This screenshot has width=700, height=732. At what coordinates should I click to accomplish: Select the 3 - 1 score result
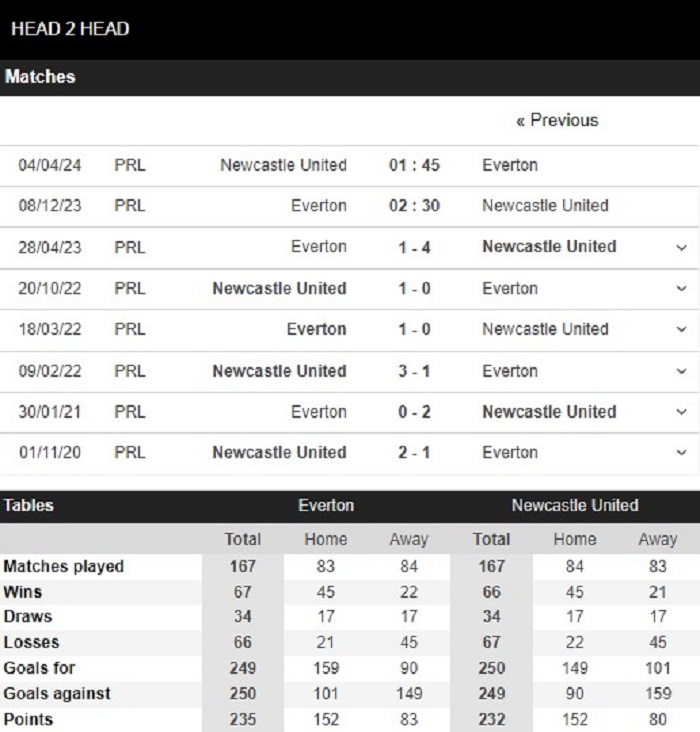coord(414,371)
